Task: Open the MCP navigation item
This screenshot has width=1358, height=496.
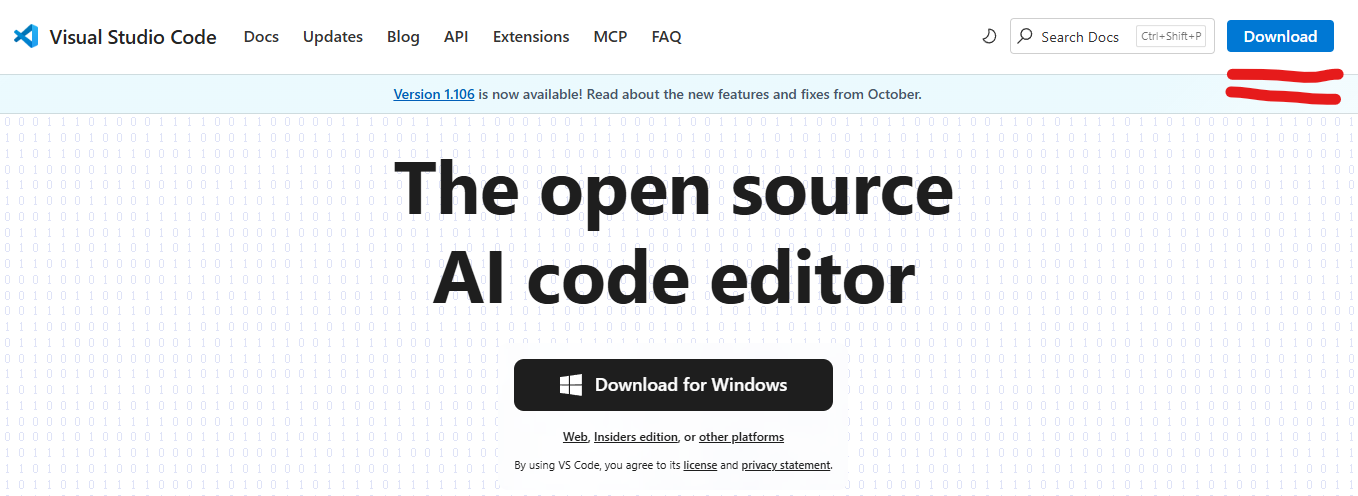Action: pyautogui.click(x=610, y=36)
